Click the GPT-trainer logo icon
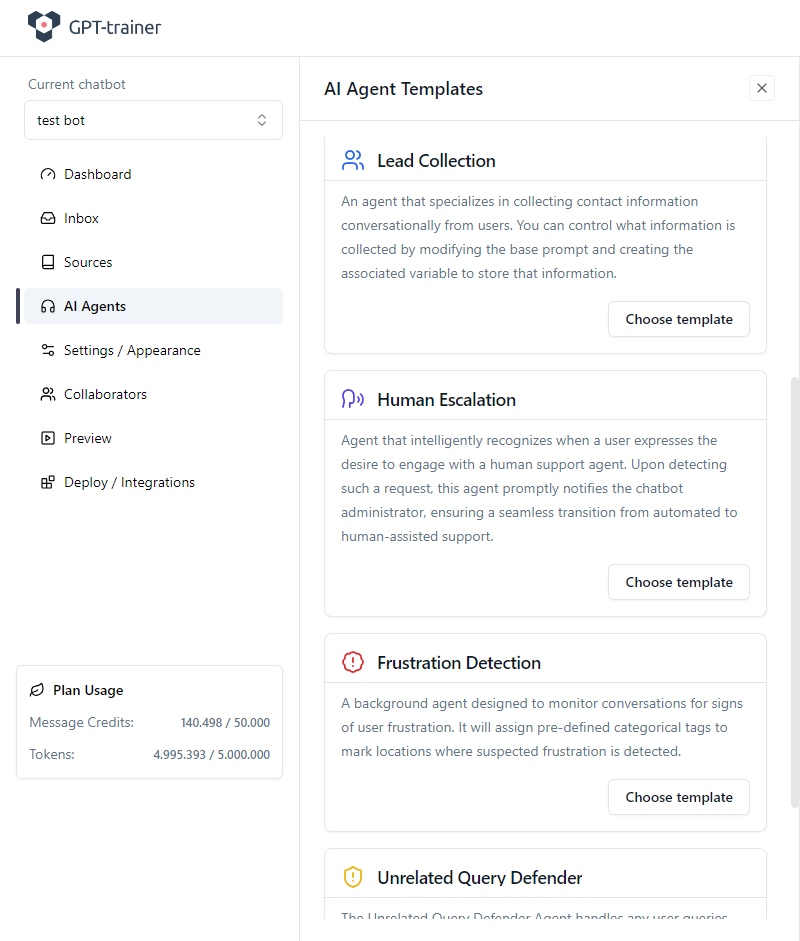The height and width of the screenshot is (941, 800). tap(44, 27)
